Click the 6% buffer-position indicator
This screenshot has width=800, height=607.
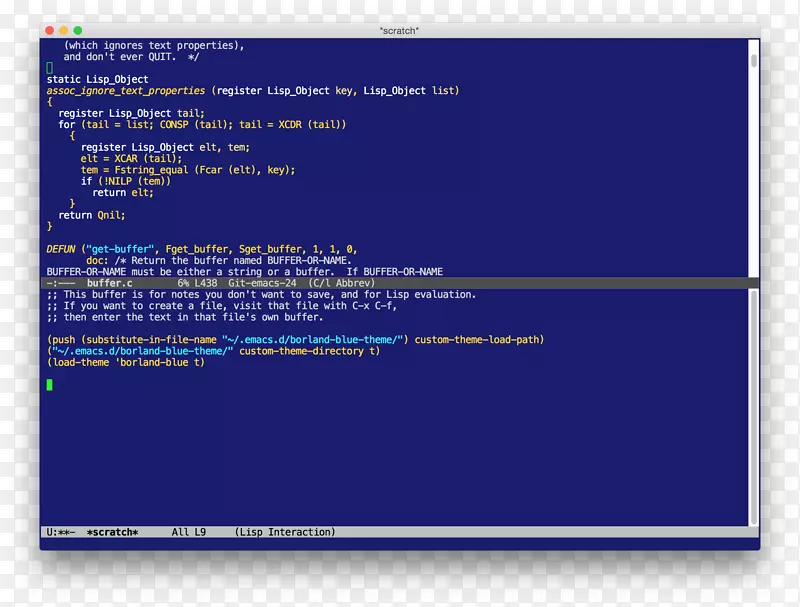pyautogui.click(x=184, y=283)
